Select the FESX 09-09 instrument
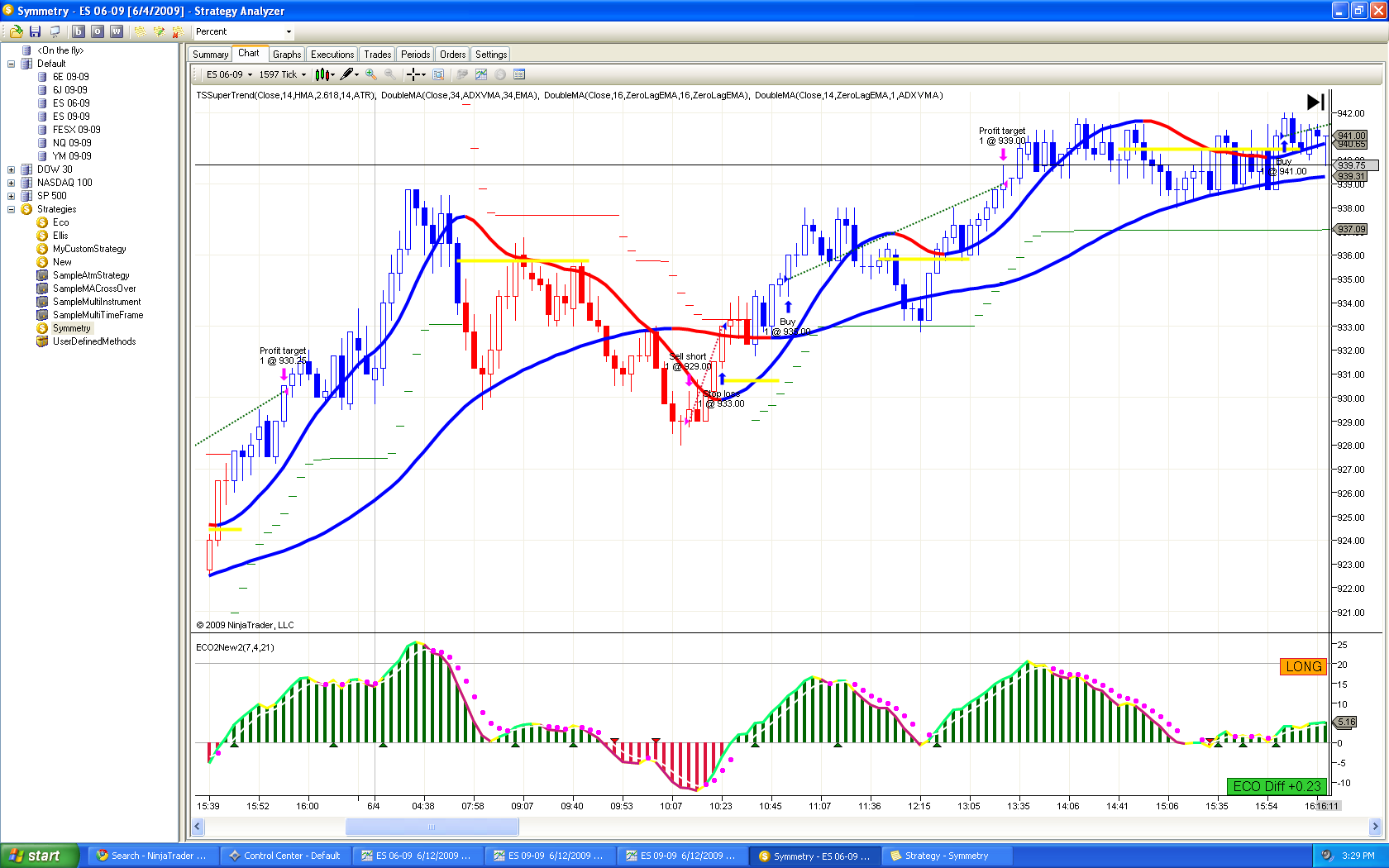This screenshot has width=1389, height=868. 76,130
